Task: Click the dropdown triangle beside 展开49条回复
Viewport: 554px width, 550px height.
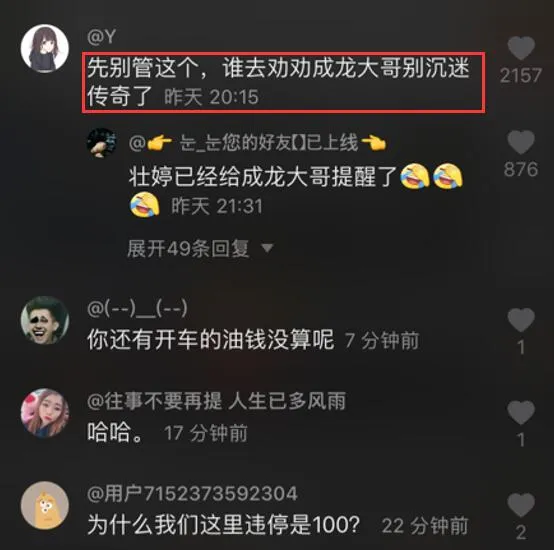Action: (x=267, y=248)
